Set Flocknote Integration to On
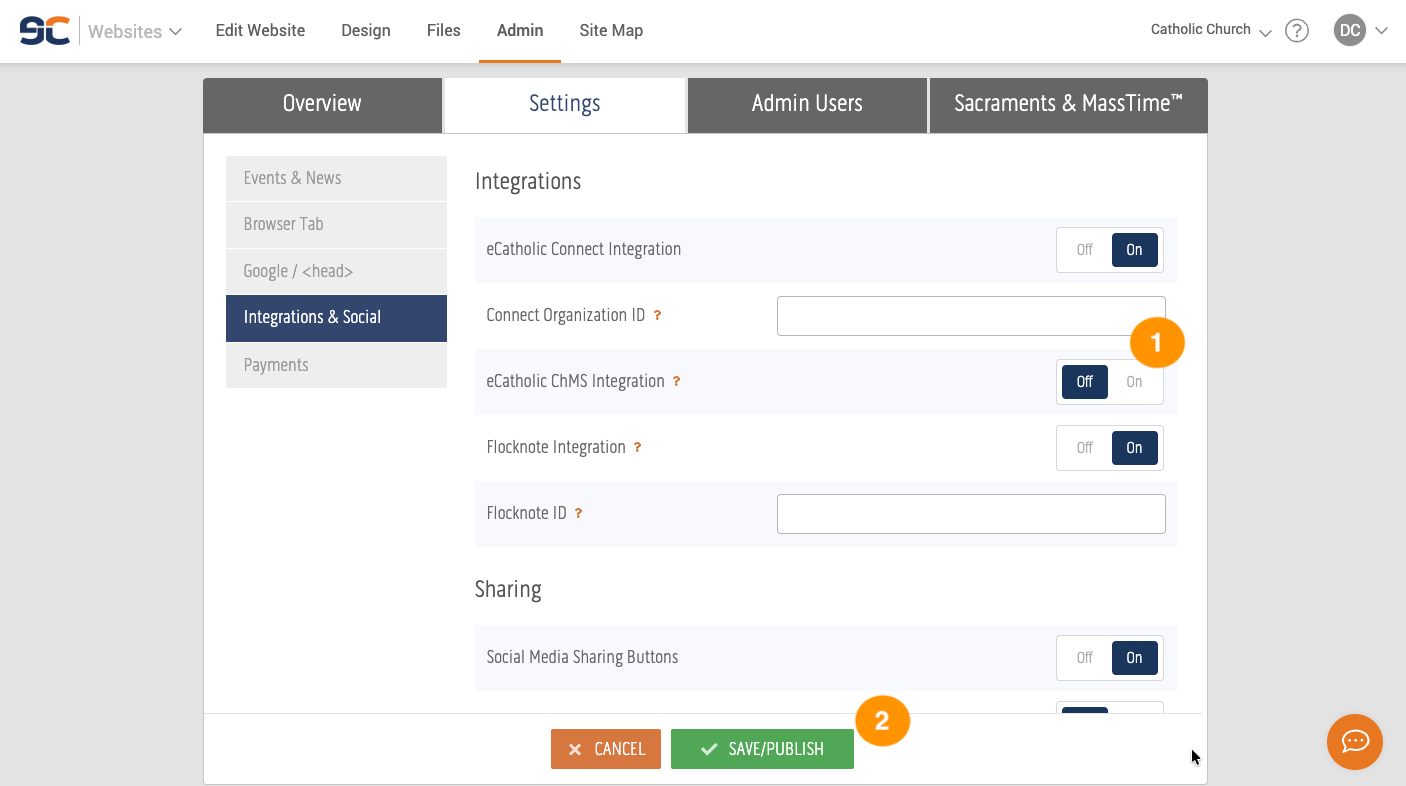The width and height of the screenshot is (1406, 786). 1134,448
